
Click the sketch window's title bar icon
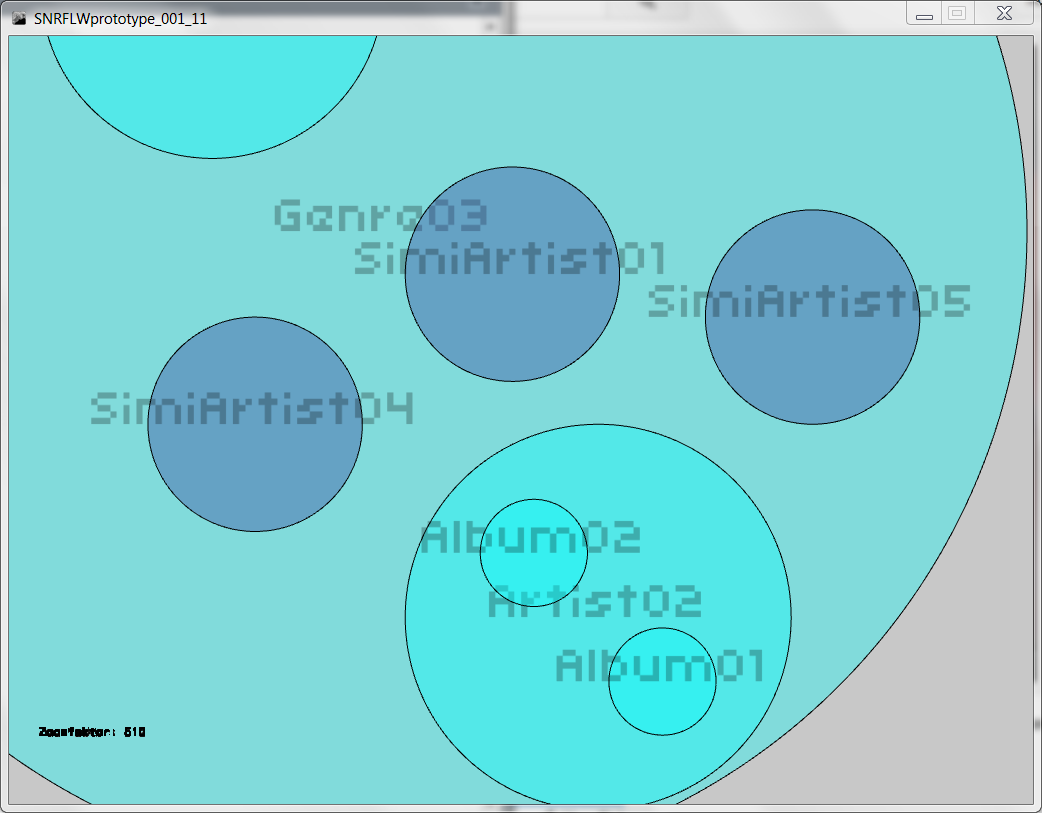point(18,18)
